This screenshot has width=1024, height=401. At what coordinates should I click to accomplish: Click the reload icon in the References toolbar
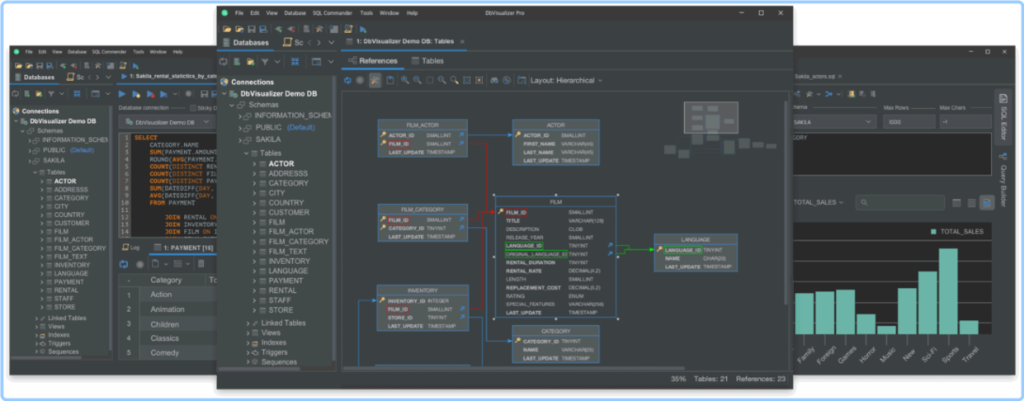(348, 80)
